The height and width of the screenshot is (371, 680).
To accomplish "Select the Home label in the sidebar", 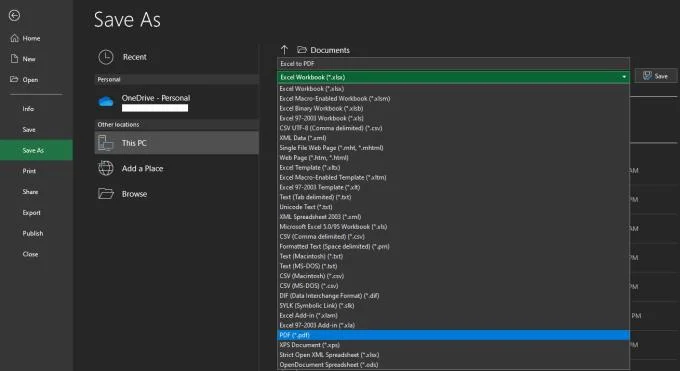I will pyautogui.click(x=31, y=38).
